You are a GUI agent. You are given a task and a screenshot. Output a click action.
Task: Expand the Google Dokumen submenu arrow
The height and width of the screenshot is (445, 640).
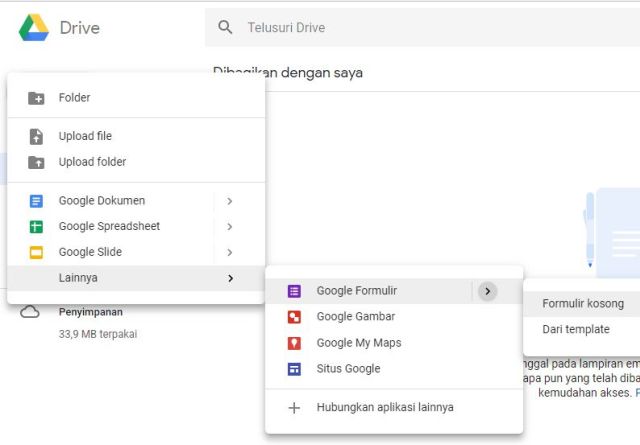(230, 201)
